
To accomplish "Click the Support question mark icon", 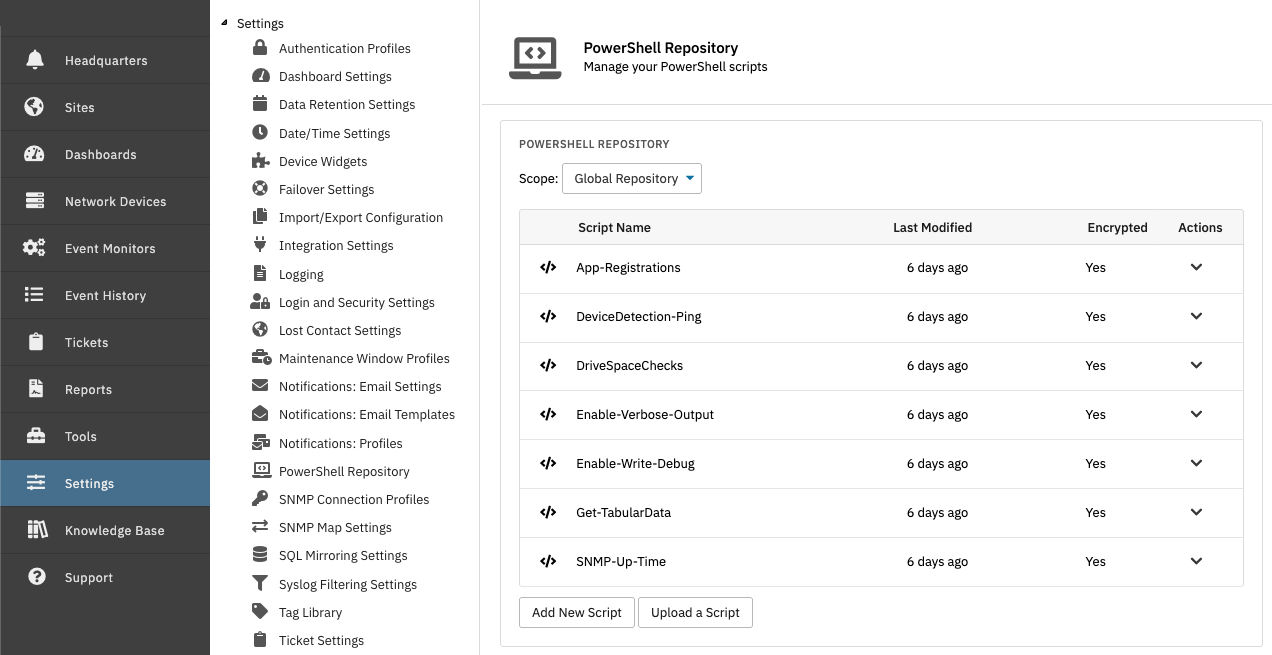I will (37, 577).
